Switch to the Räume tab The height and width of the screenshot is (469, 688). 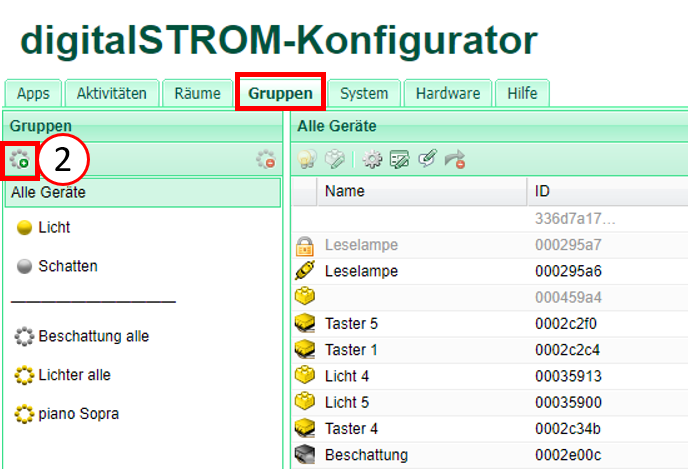(x=197, y=93)
